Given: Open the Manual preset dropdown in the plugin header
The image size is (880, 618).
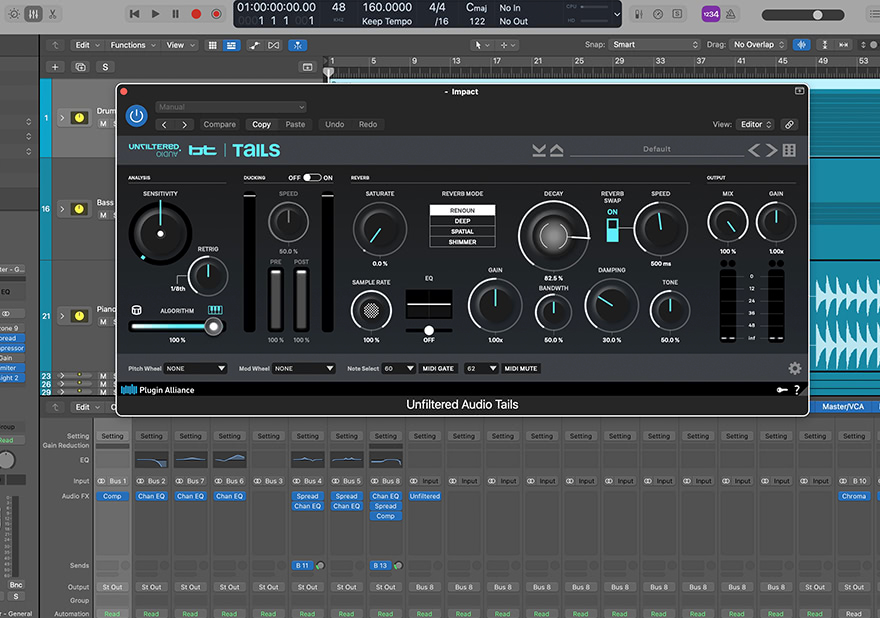Looking at the screenshot, I should pyautogui.click(x=231, y=107).
